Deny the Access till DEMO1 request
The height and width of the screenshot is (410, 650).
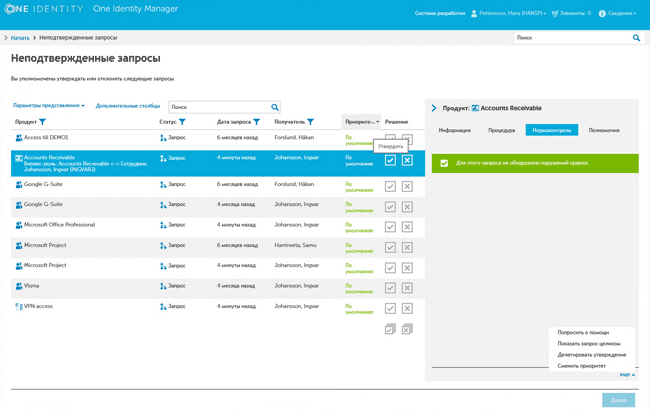coord(407,140)
